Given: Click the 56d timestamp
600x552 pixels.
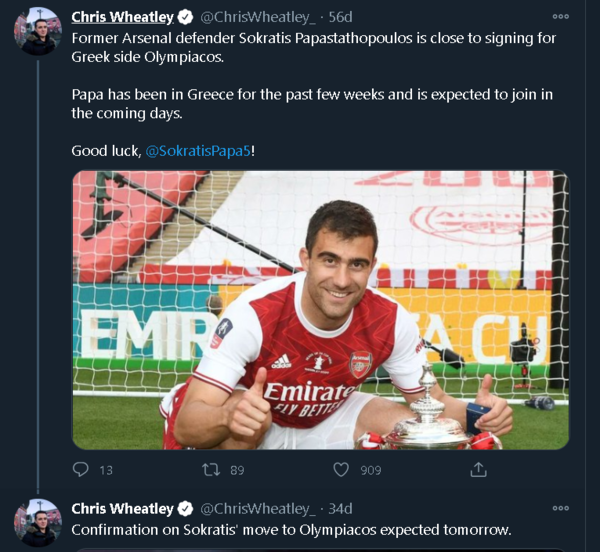Looking at the screenshot, I should [x=340, y=17].
